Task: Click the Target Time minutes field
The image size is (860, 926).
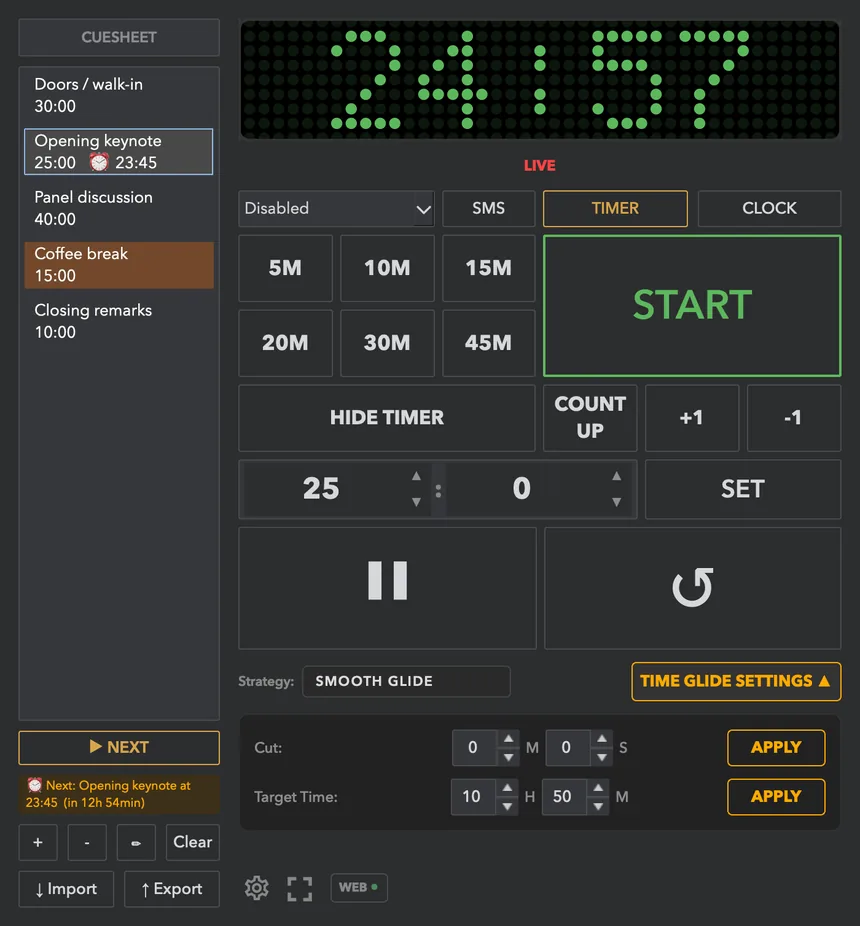Action: 564,797
